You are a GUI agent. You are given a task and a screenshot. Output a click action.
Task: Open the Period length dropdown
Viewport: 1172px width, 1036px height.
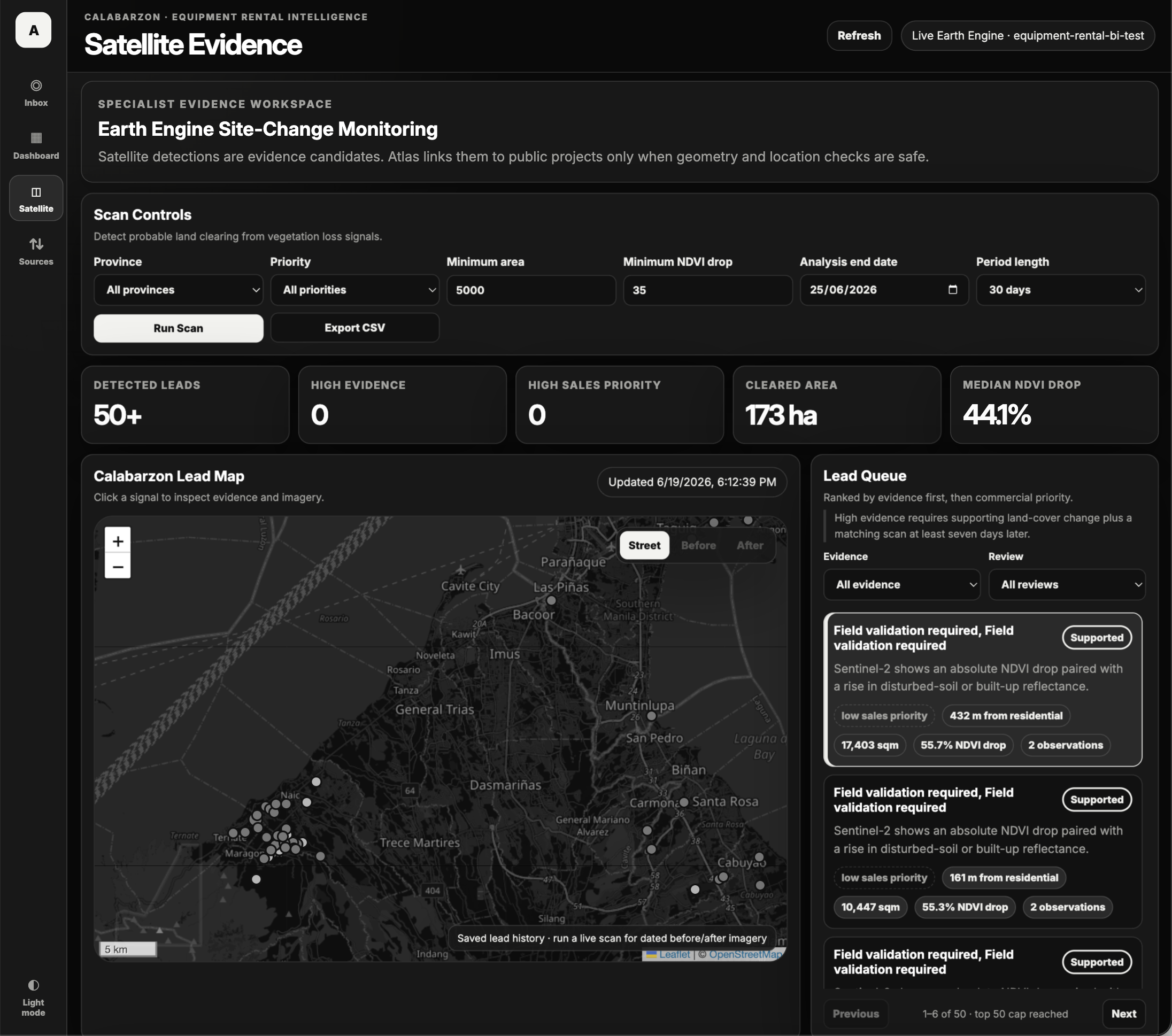(x=1061, y=290)
